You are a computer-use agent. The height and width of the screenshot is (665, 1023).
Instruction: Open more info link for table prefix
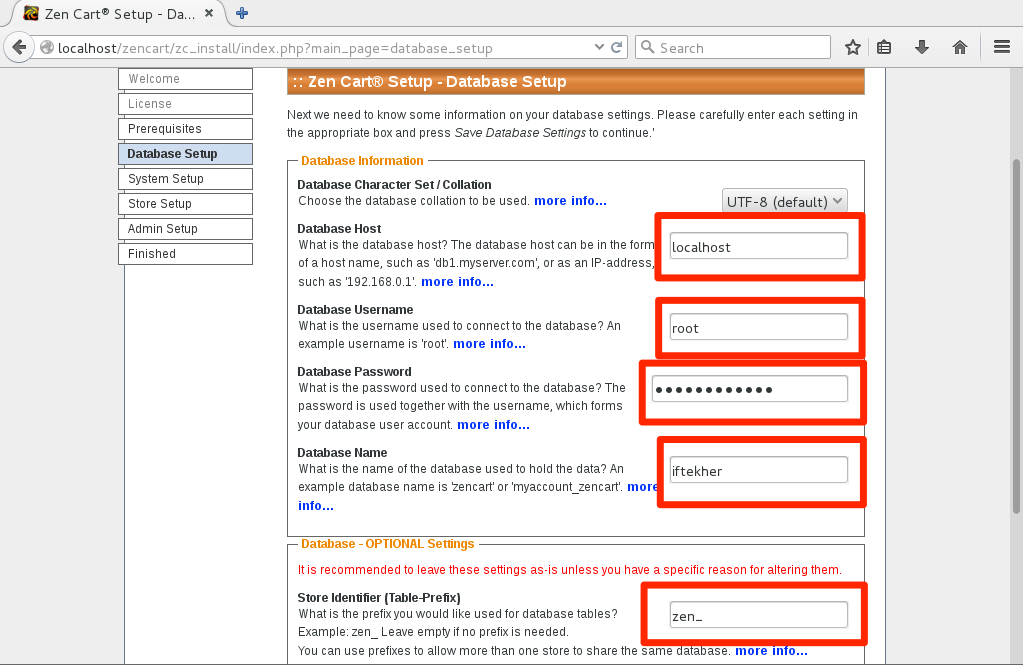771,651
